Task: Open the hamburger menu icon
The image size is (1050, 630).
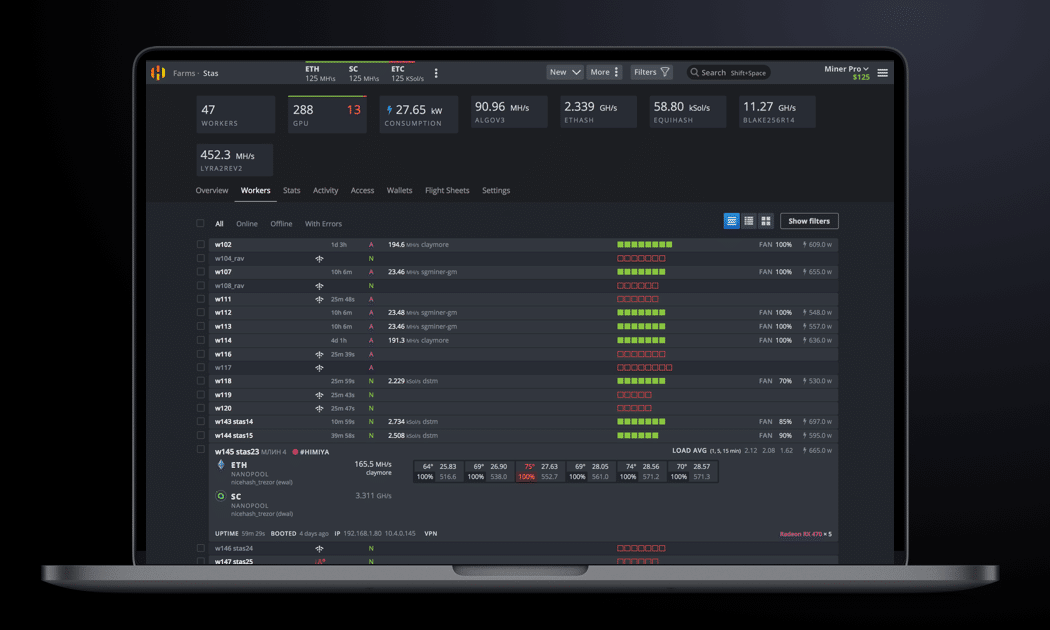Action: 882,73
